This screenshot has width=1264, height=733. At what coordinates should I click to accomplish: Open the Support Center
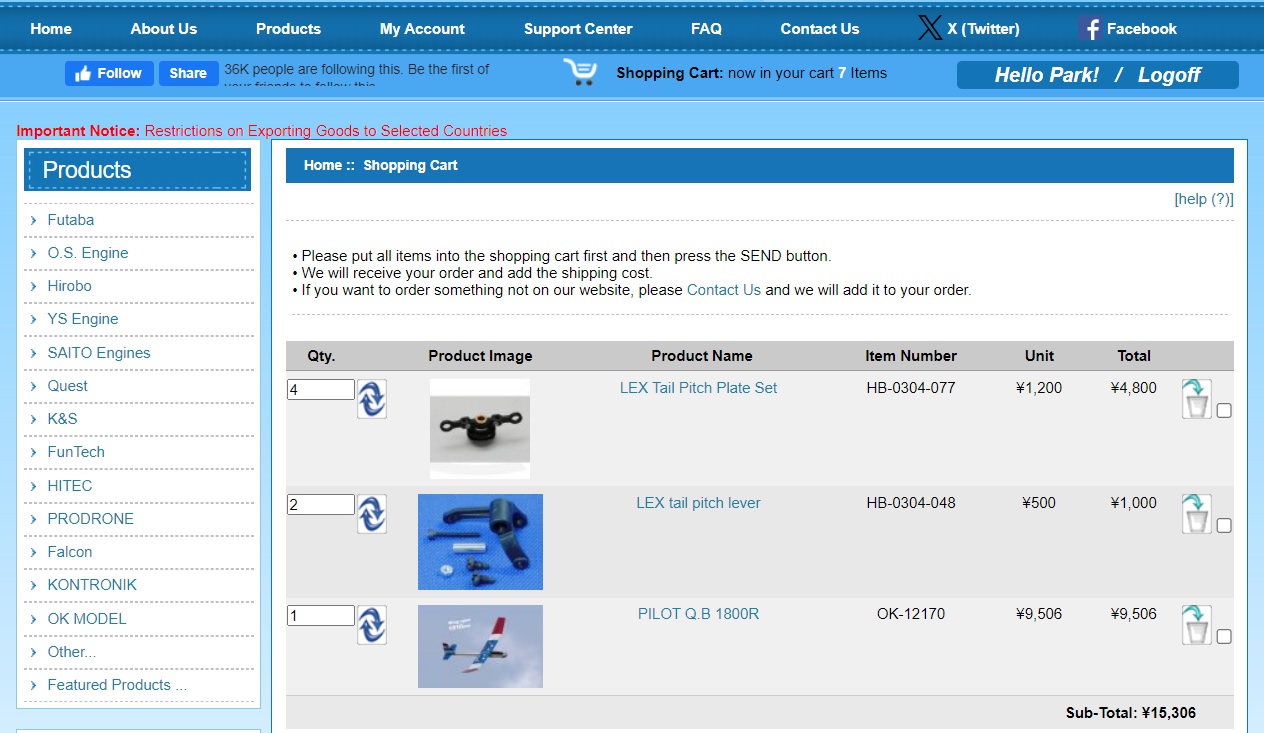(578, 29)
